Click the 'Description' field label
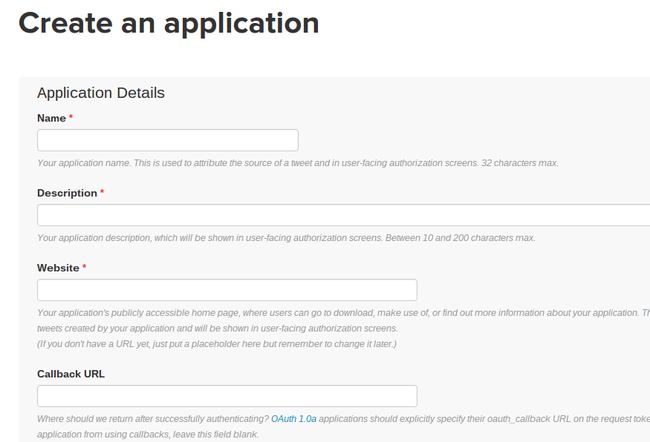This screenshot has width=650, height=442. [x=67, y=193]
